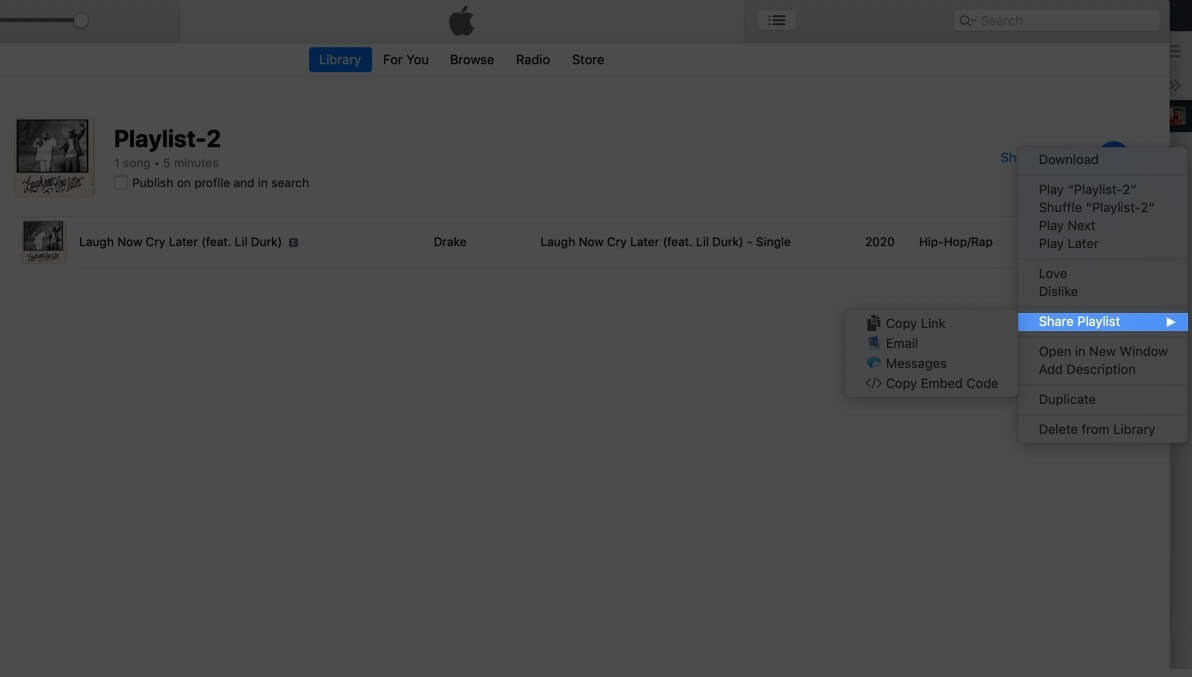Click the Messages bubble icon
The width and height of the screenshot is (1192, 677).
click(873, 363)
